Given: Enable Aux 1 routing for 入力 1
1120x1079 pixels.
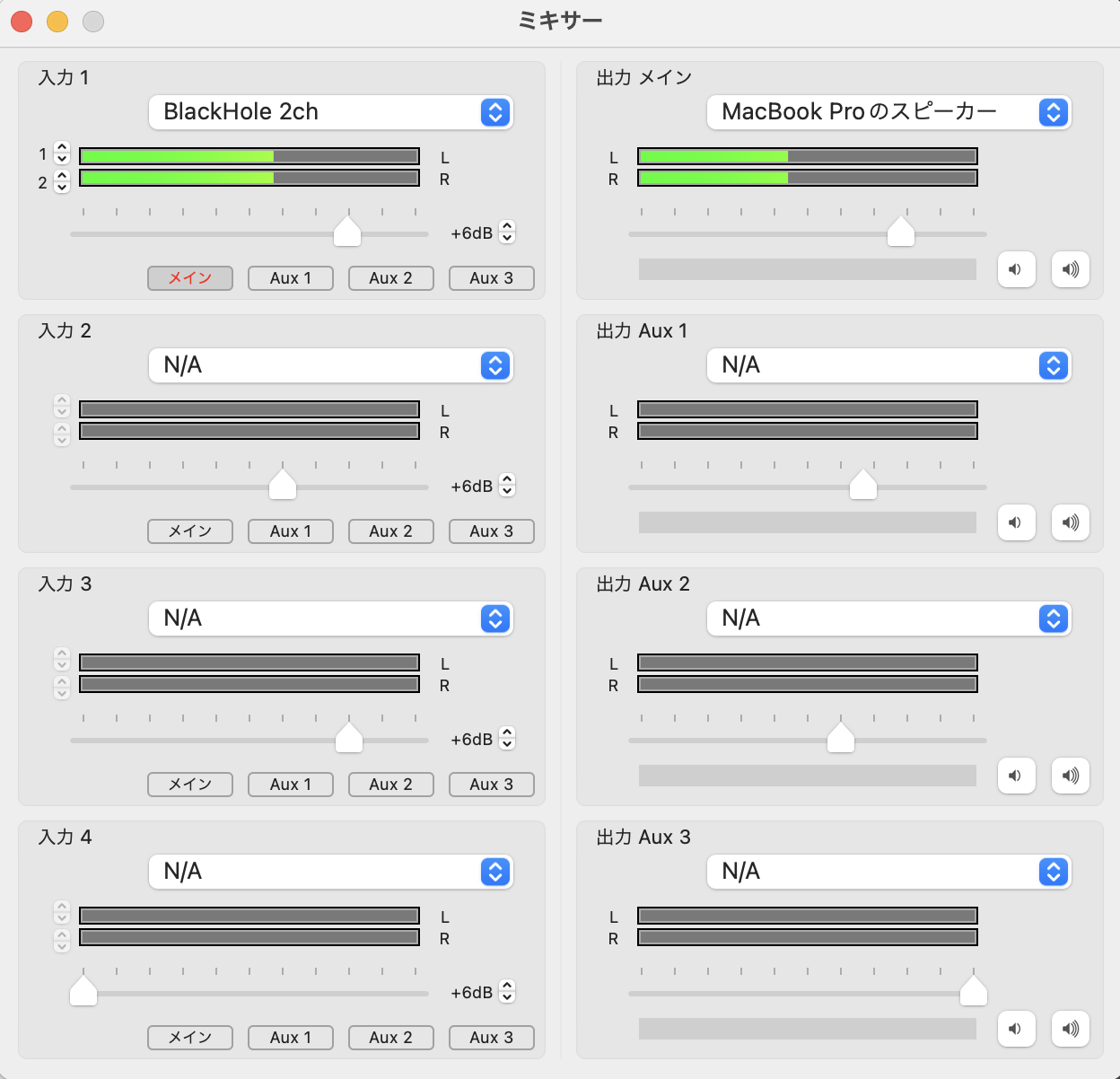Looking at the screenshot, I should [x=291, y=278].
